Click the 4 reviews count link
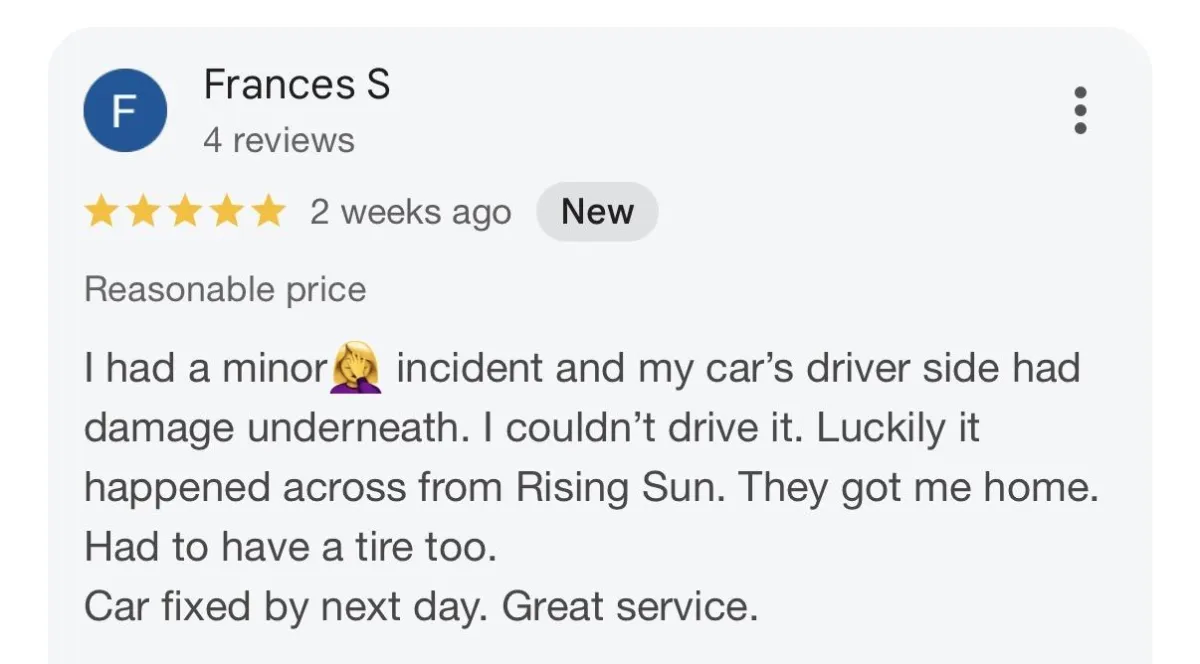Screen dimensions: 1200x664 pos(279,140)
